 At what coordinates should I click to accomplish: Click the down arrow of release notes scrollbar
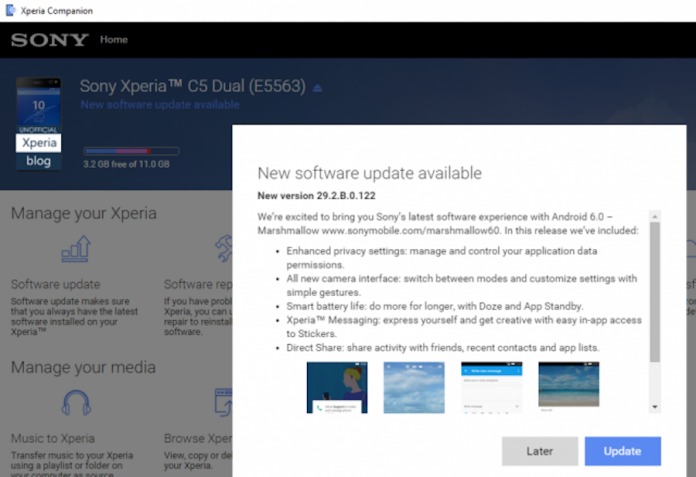655,407
